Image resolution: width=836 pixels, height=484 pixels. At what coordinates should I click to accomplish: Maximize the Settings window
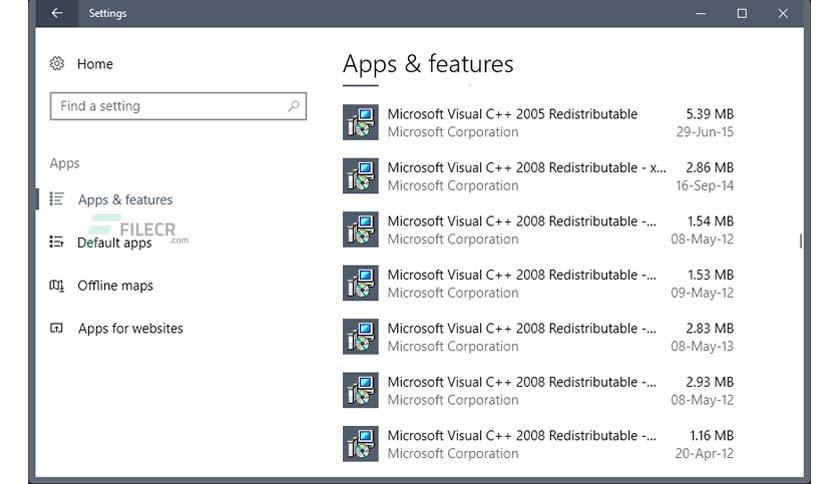[x=742, y=13]
